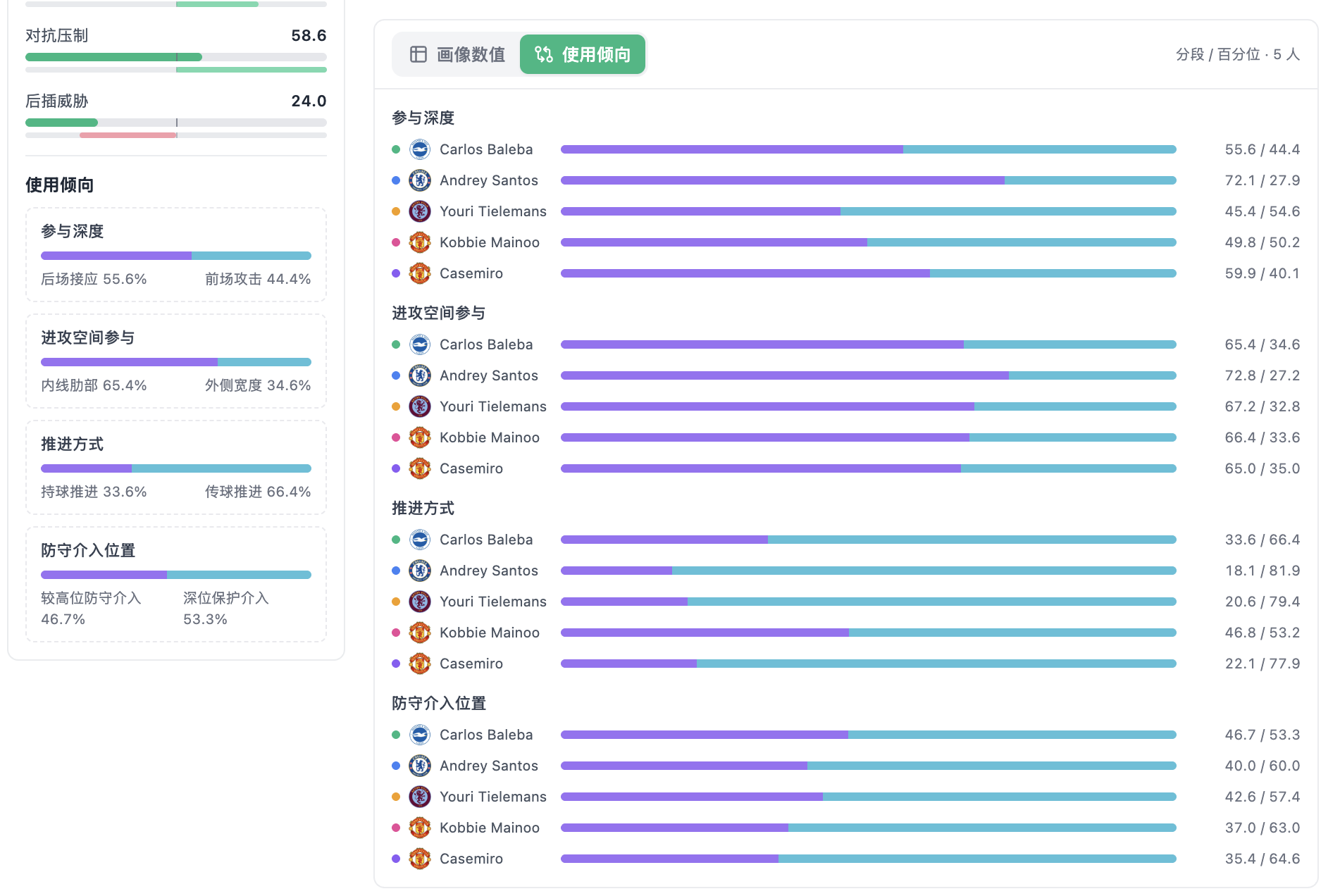Click Andrey Santos's 推进方式 split bar
The height and width of the screenshot is (896, 1340).
coord(869,571)
